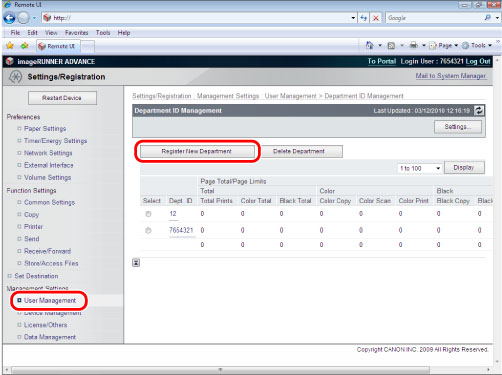Click the empty new tab button

pyautogui.click(x=88, y=47)
